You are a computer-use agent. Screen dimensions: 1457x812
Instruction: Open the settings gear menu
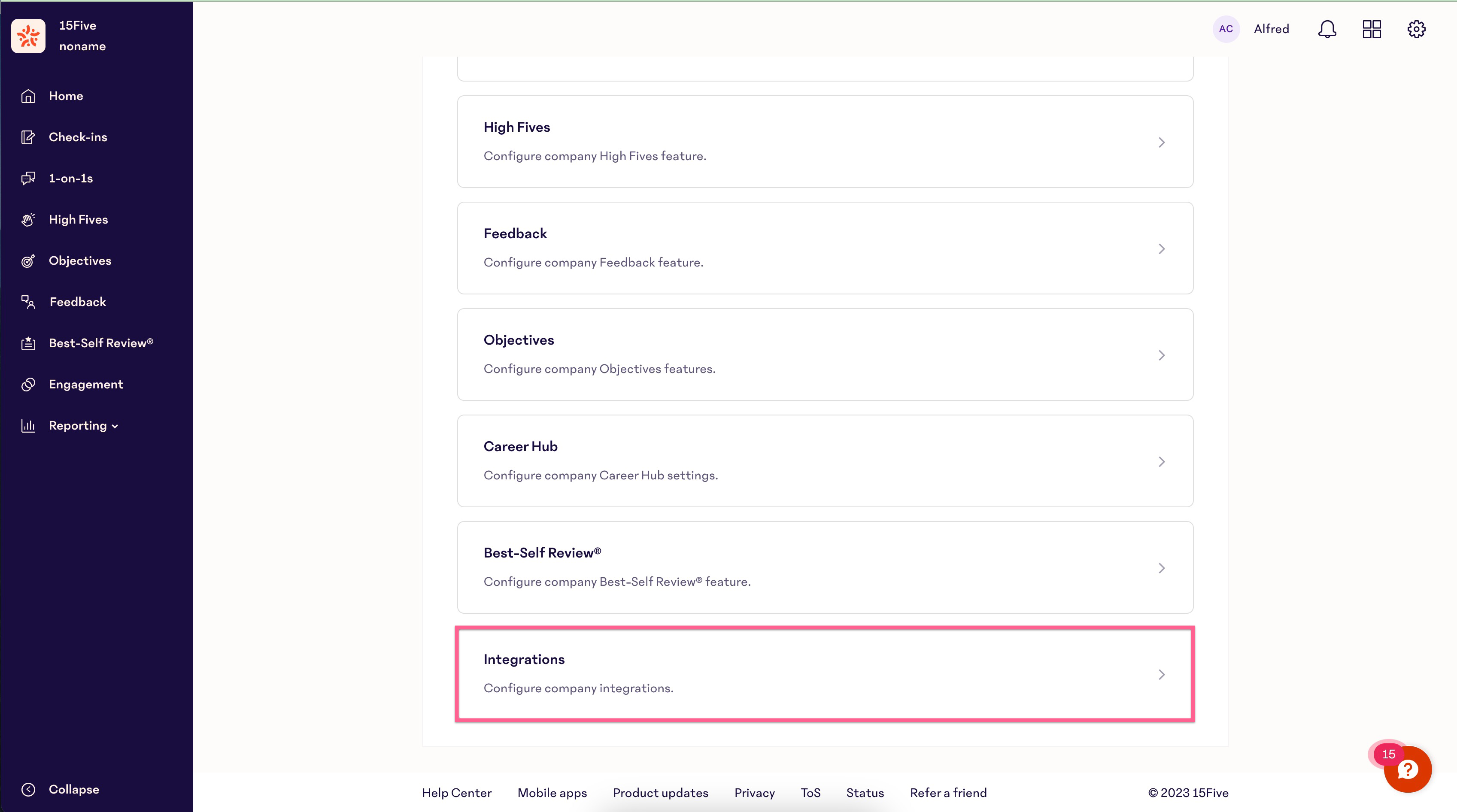(x=1416, y=29)
